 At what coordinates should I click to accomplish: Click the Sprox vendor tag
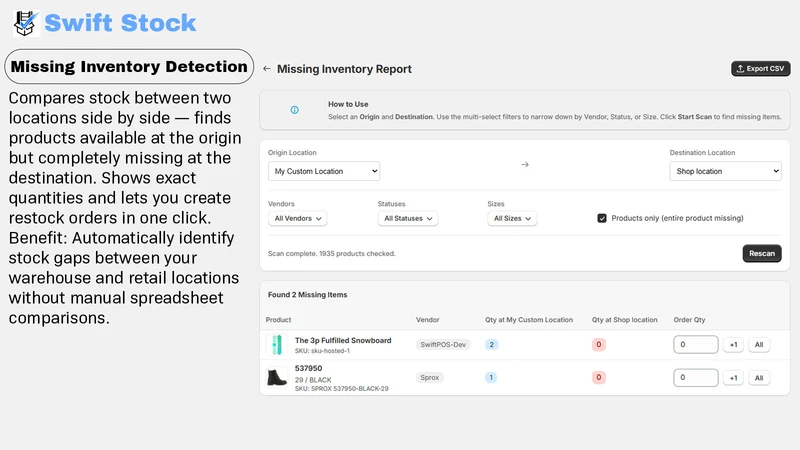click(430, 378)
